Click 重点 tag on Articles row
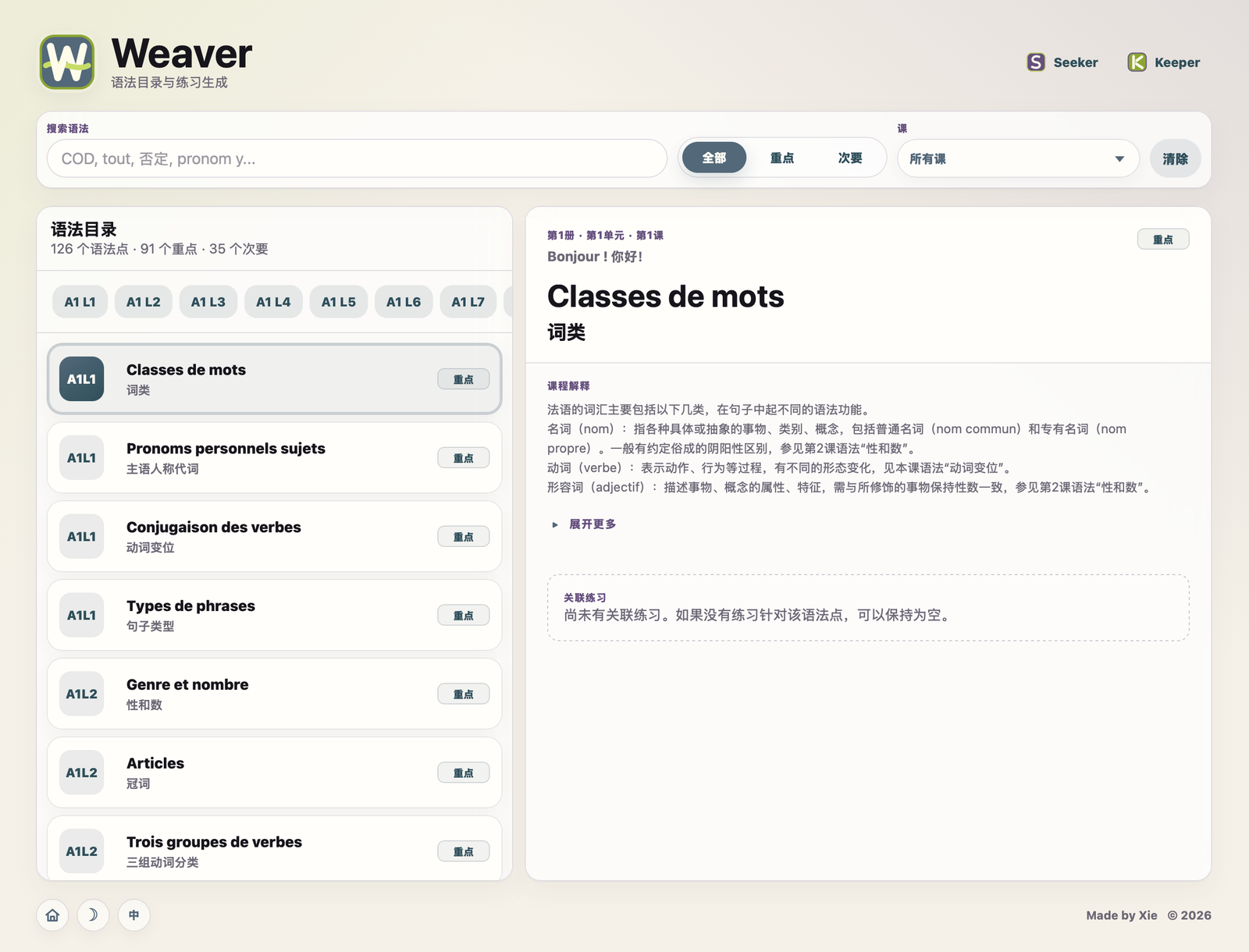Screen dimensions: 1249x952 [x=464, y=773]
